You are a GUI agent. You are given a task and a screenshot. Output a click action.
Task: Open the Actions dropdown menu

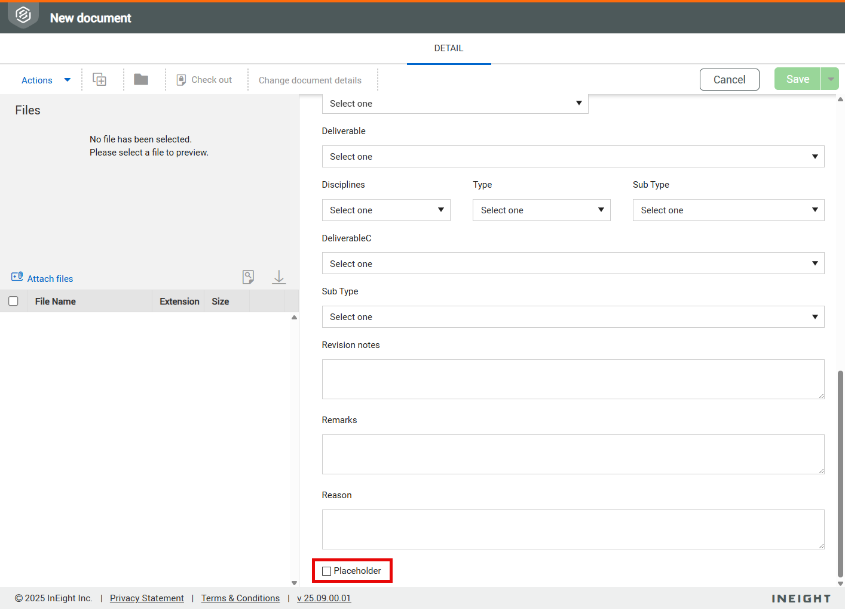click(46, 80)
